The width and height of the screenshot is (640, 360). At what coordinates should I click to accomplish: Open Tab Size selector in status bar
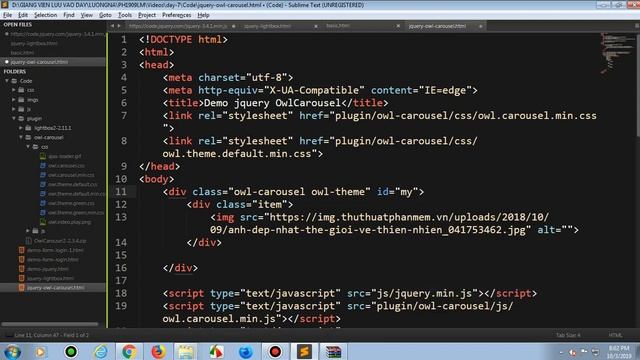pos(568,335)
